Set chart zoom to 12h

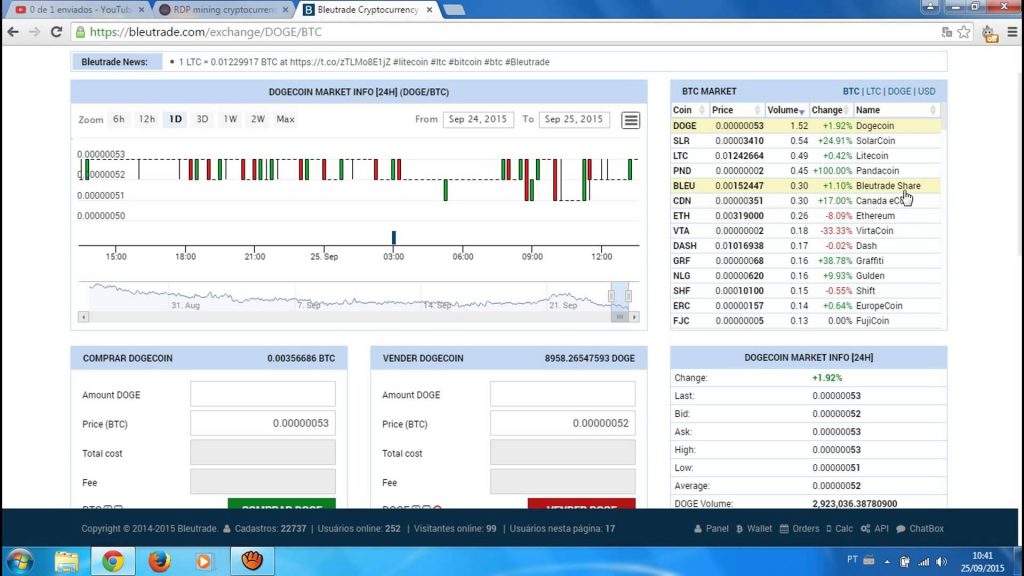147,119
